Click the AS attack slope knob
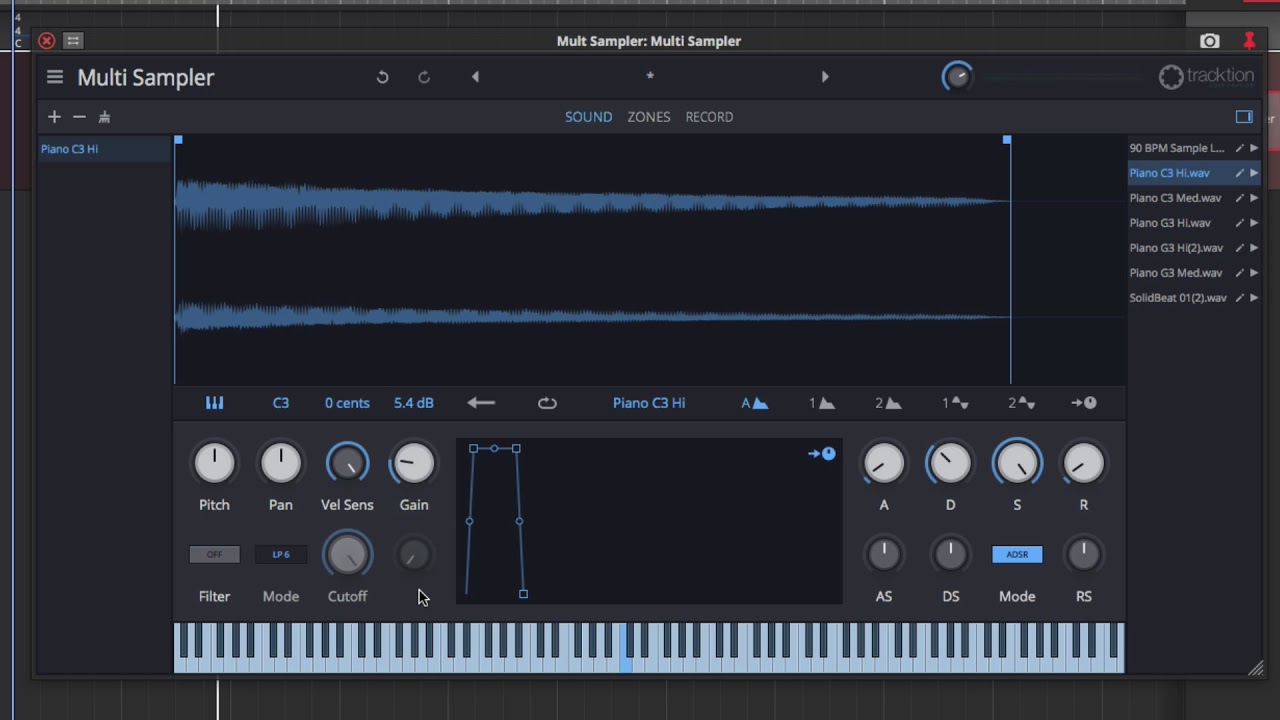The image size is (1280, 720). [x=884, y=554]
